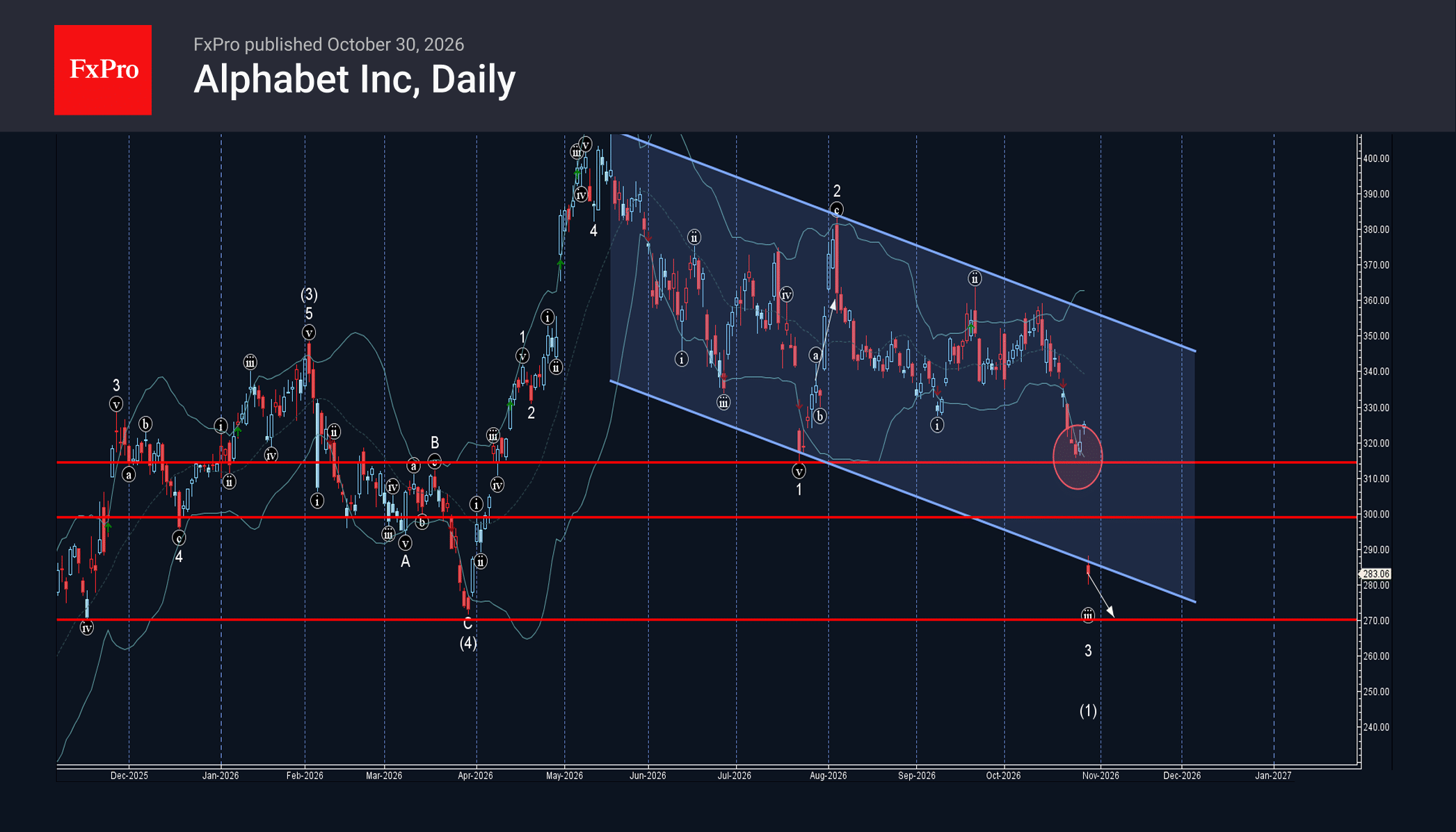Click the 310.00 price axis label

pyautogui.click(x=1376, y=479)
